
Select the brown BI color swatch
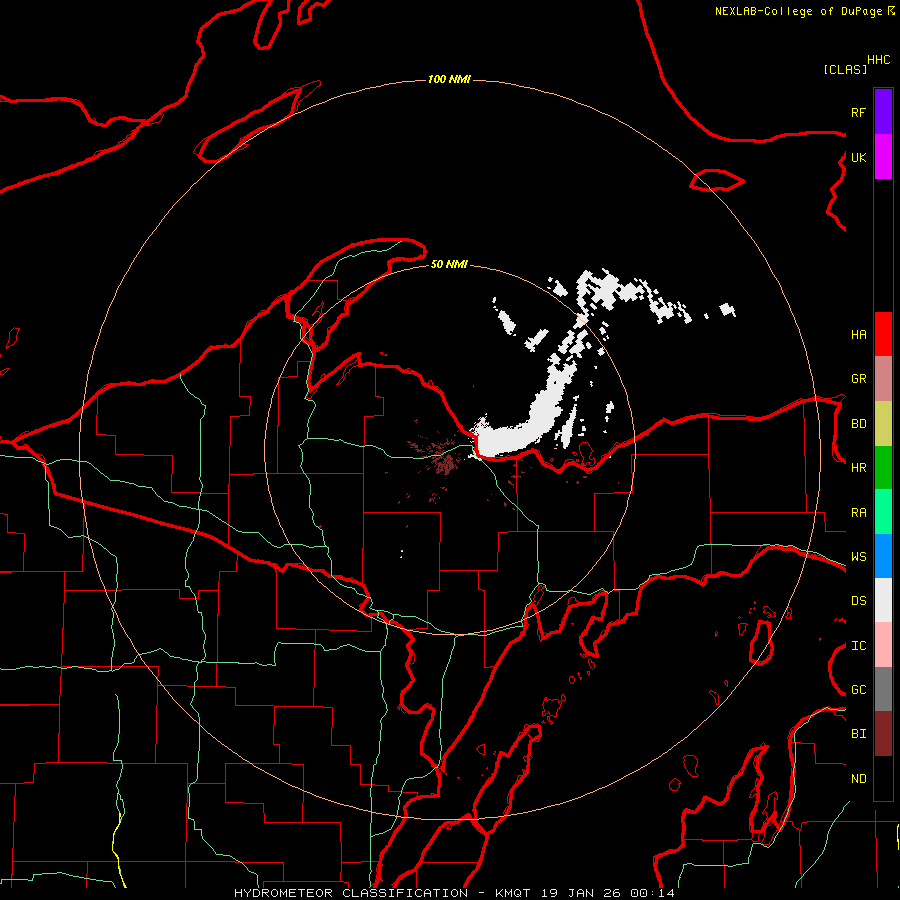click(883, 734)
